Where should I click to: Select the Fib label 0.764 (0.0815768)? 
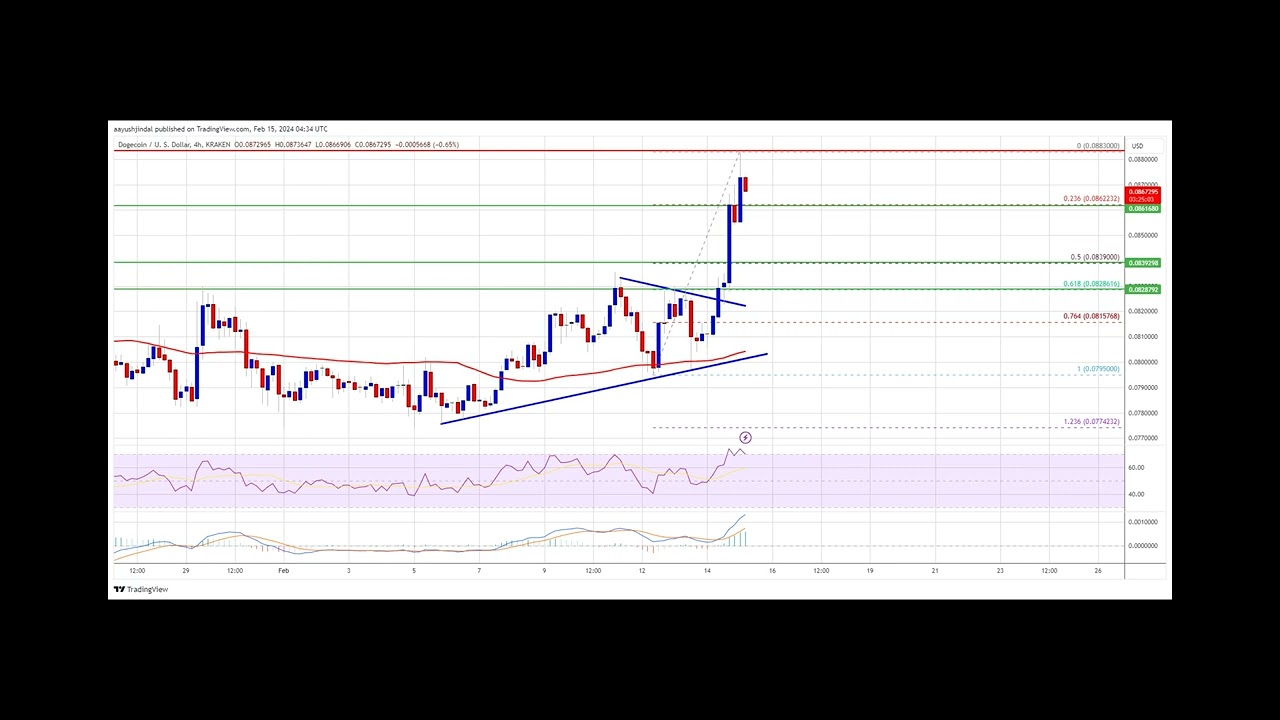(x=1093, y=316)
